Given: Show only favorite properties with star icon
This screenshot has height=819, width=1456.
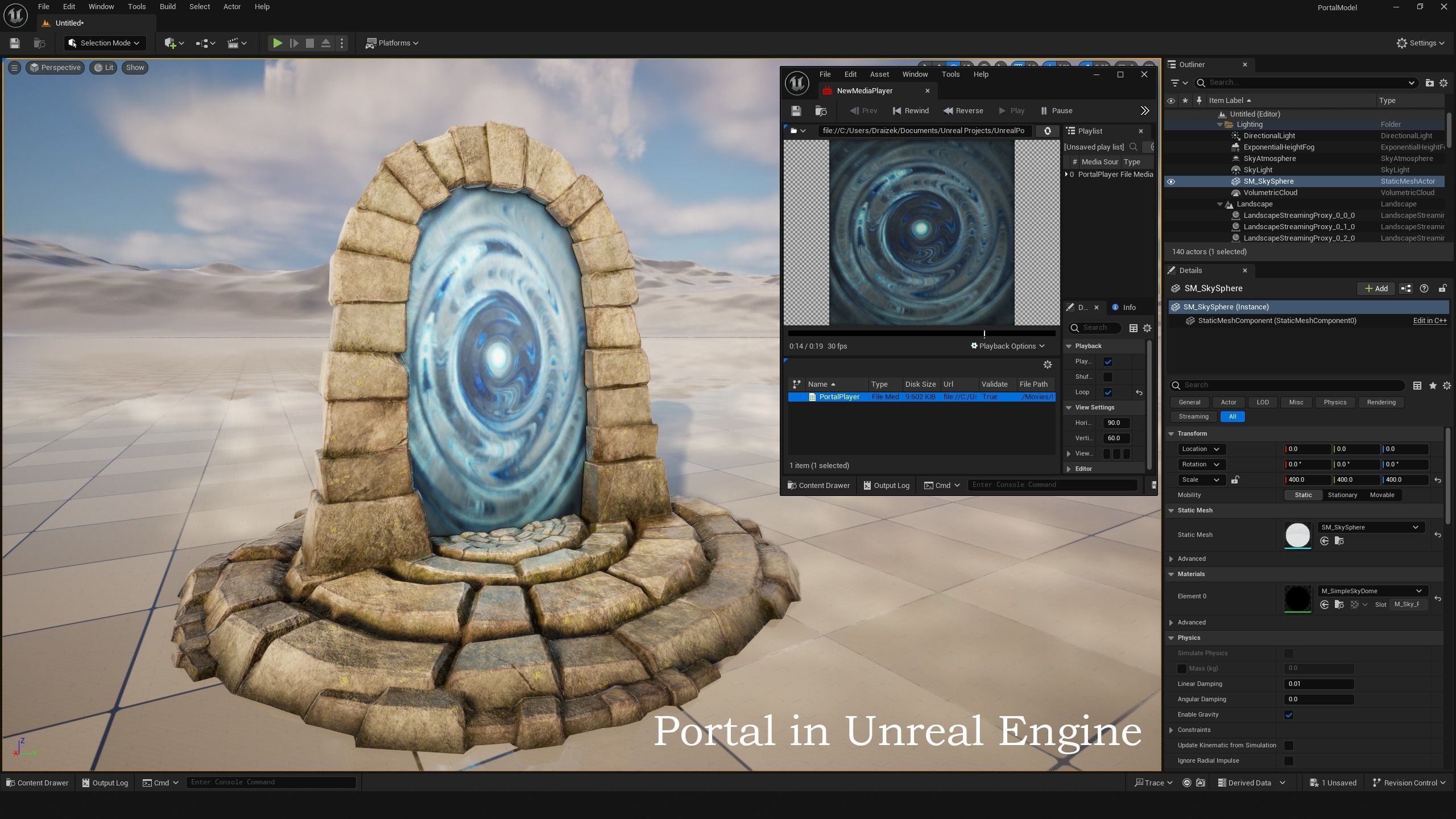Looking at the screenshot, I should (x=1433, y=386).
